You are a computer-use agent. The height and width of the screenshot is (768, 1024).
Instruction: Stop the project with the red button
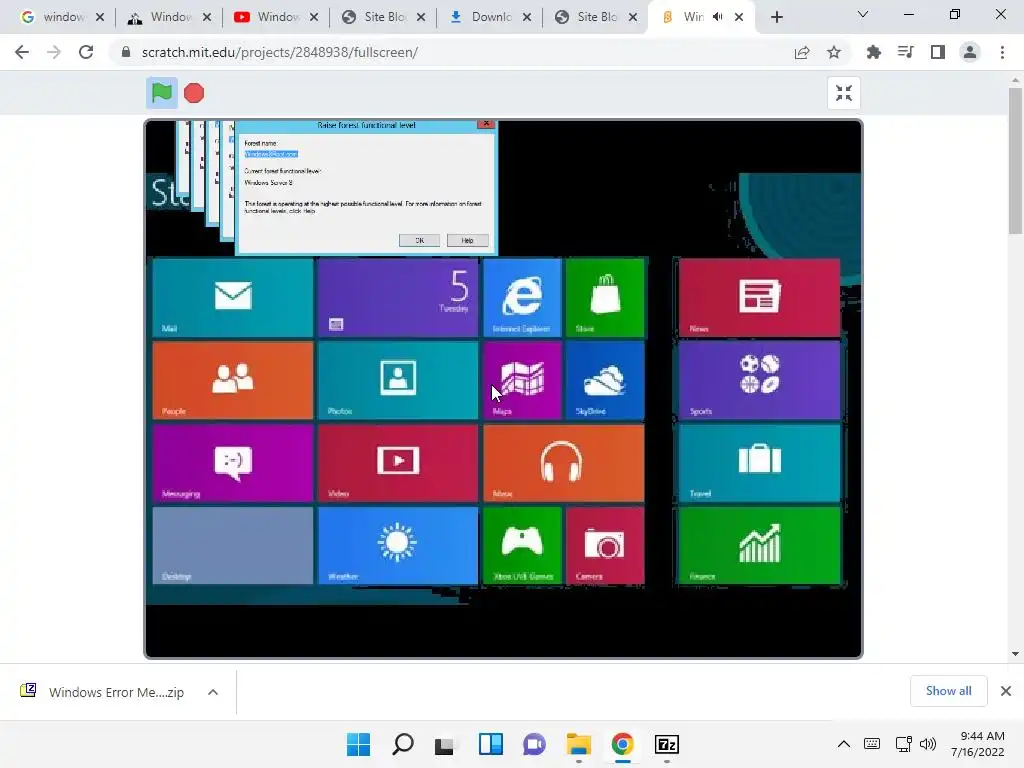[194, 93]
